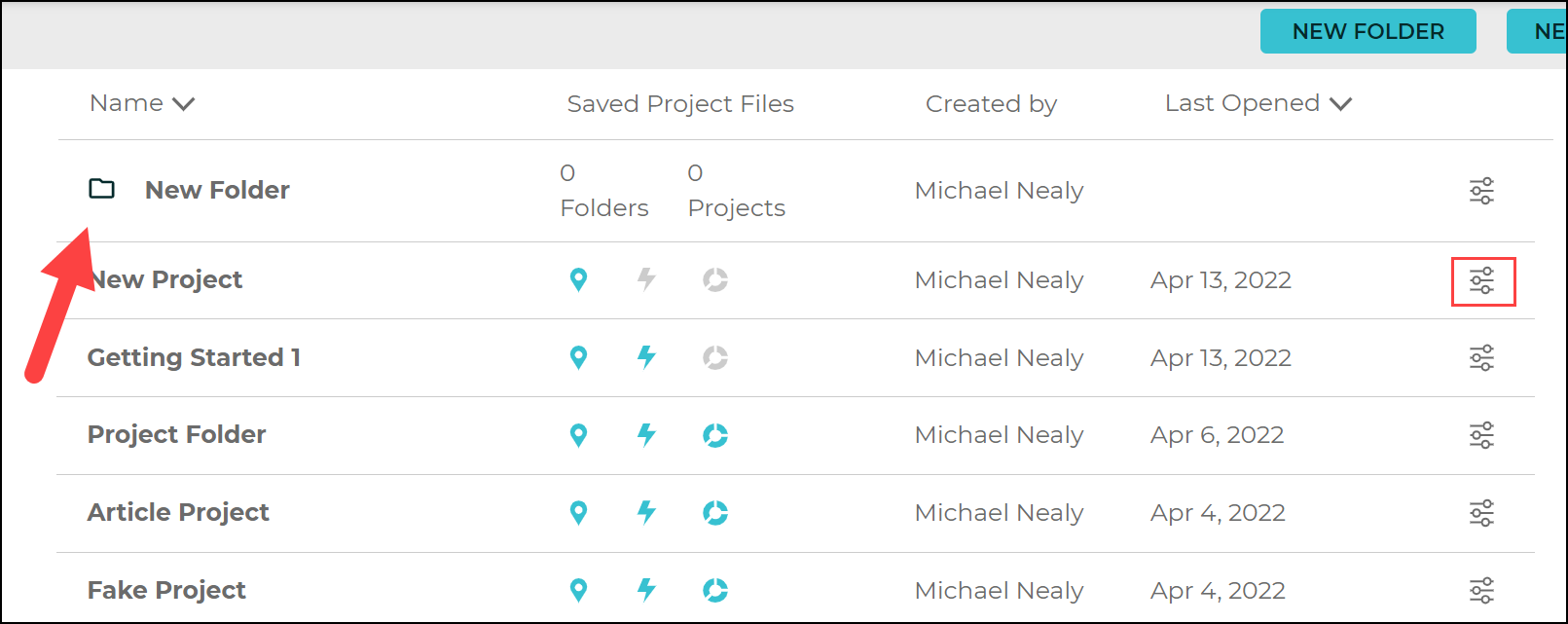Click the Created by column header
This screenshot has width=1568, height=624.
tap(991, 104)
